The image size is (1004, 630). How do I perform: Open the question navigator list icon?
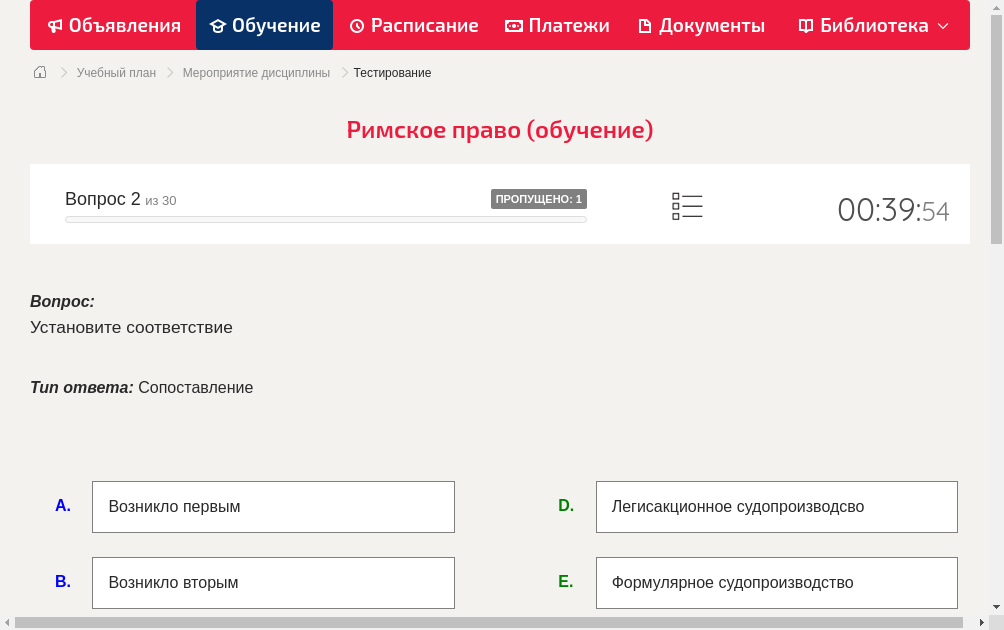click(687, 206)
